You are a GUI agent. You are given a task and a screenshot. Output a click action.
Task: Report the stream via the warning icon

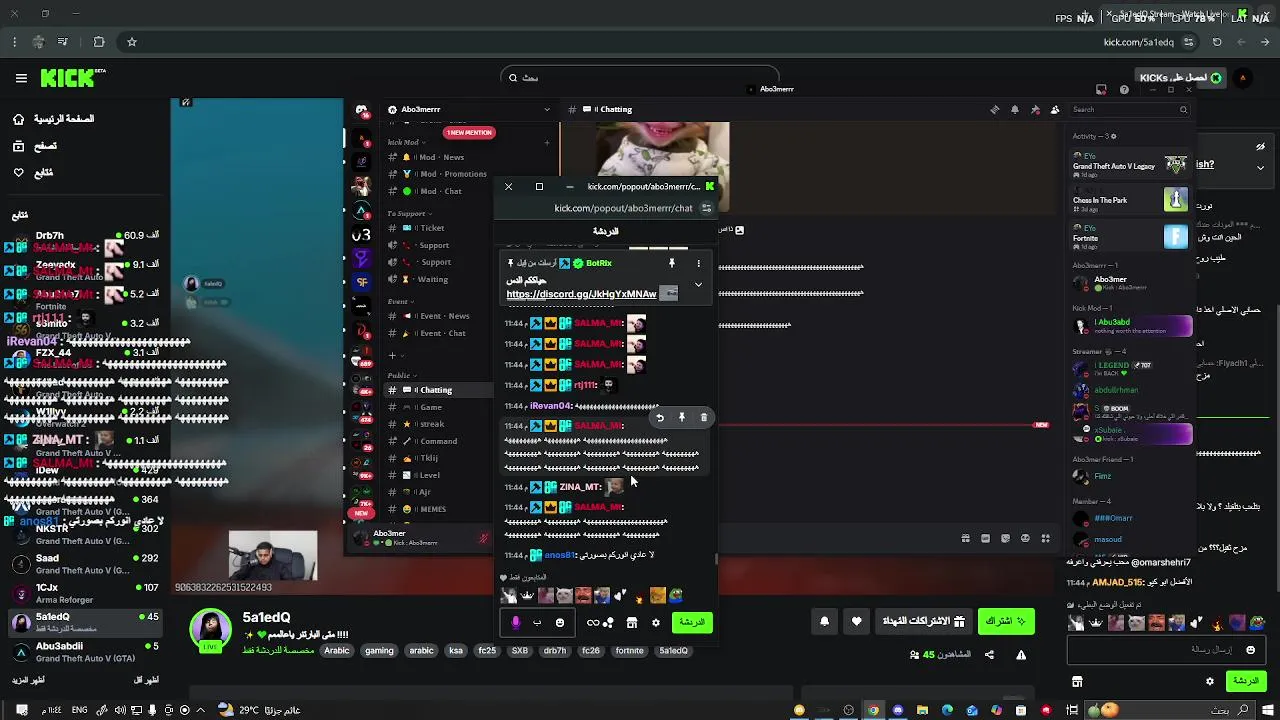[1021, 655]
